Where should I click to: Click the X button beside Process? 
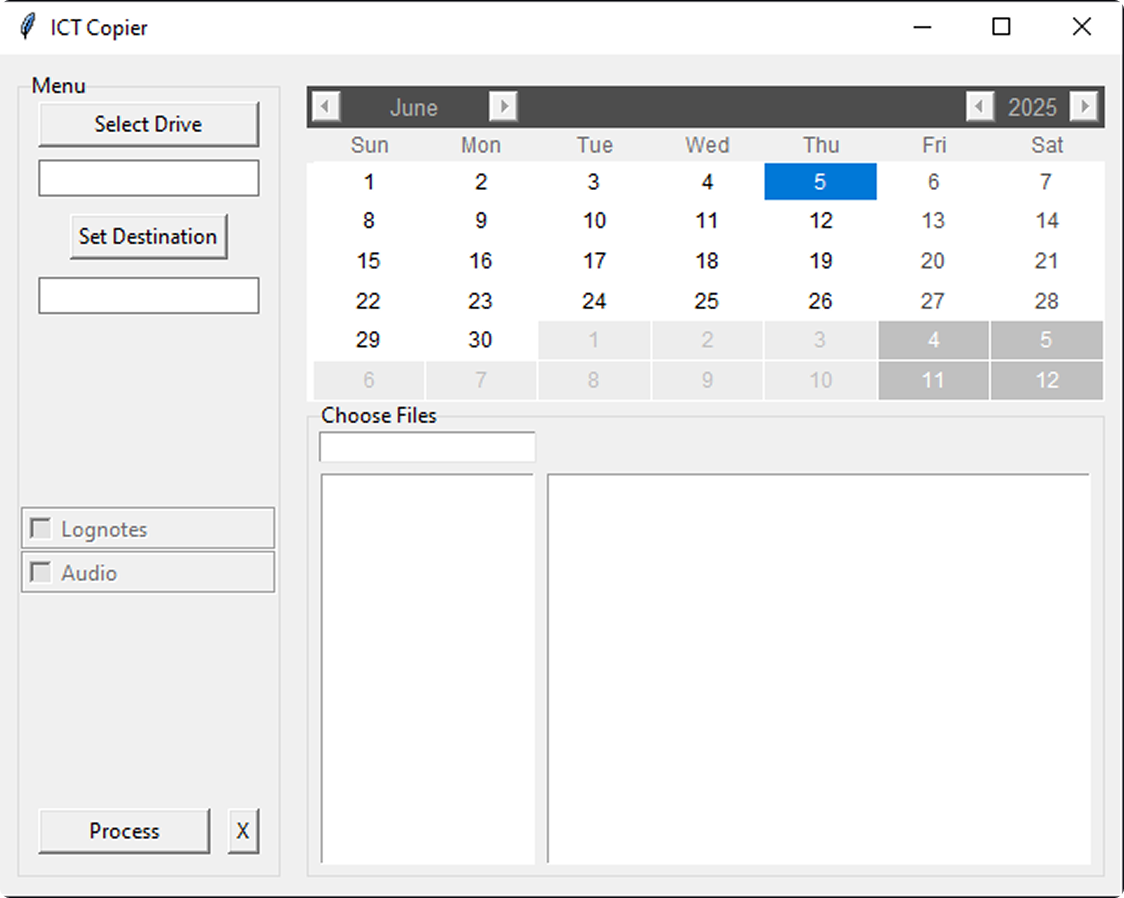tap(243, 831)
